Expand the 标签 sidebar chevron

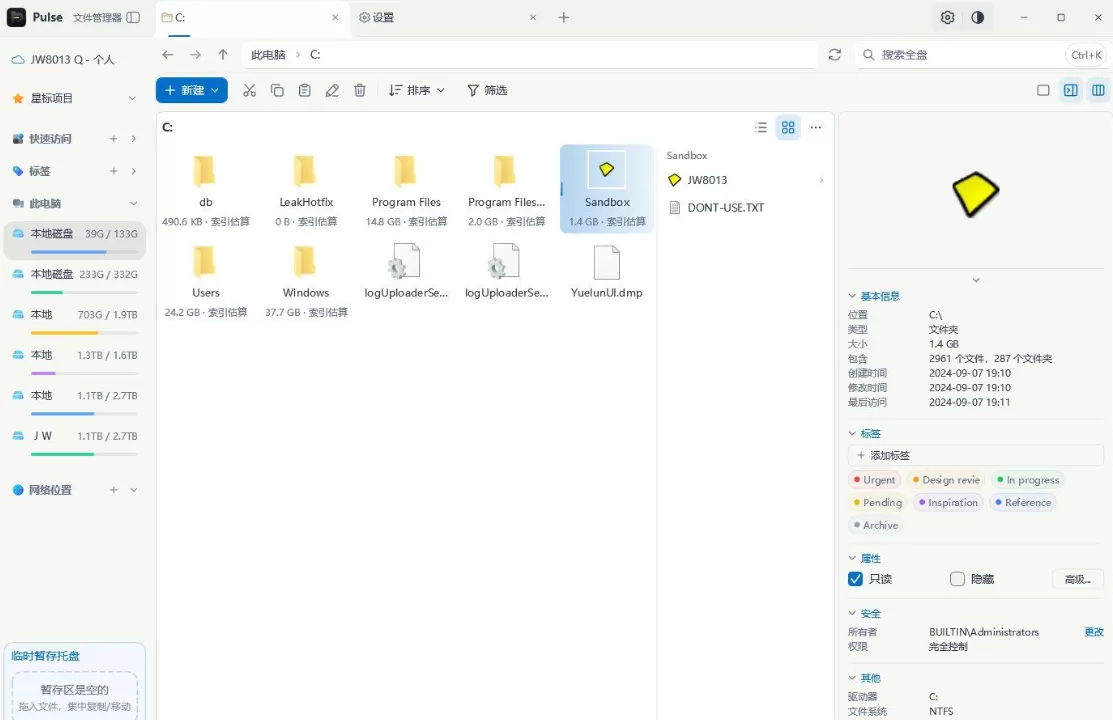click(x=133, y=171)
